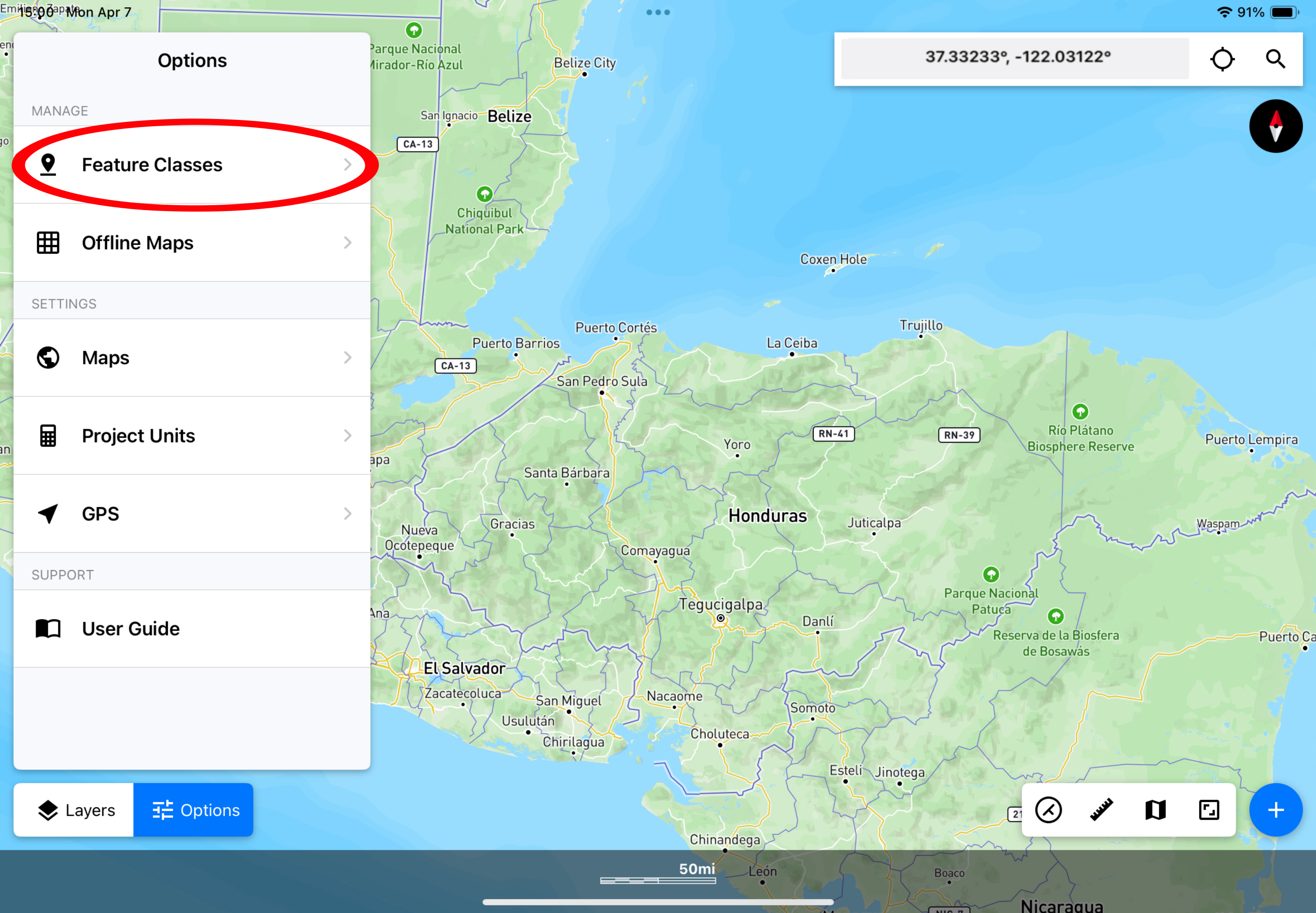
Task: Expand Maps chevron
Action: coord(348,358)
